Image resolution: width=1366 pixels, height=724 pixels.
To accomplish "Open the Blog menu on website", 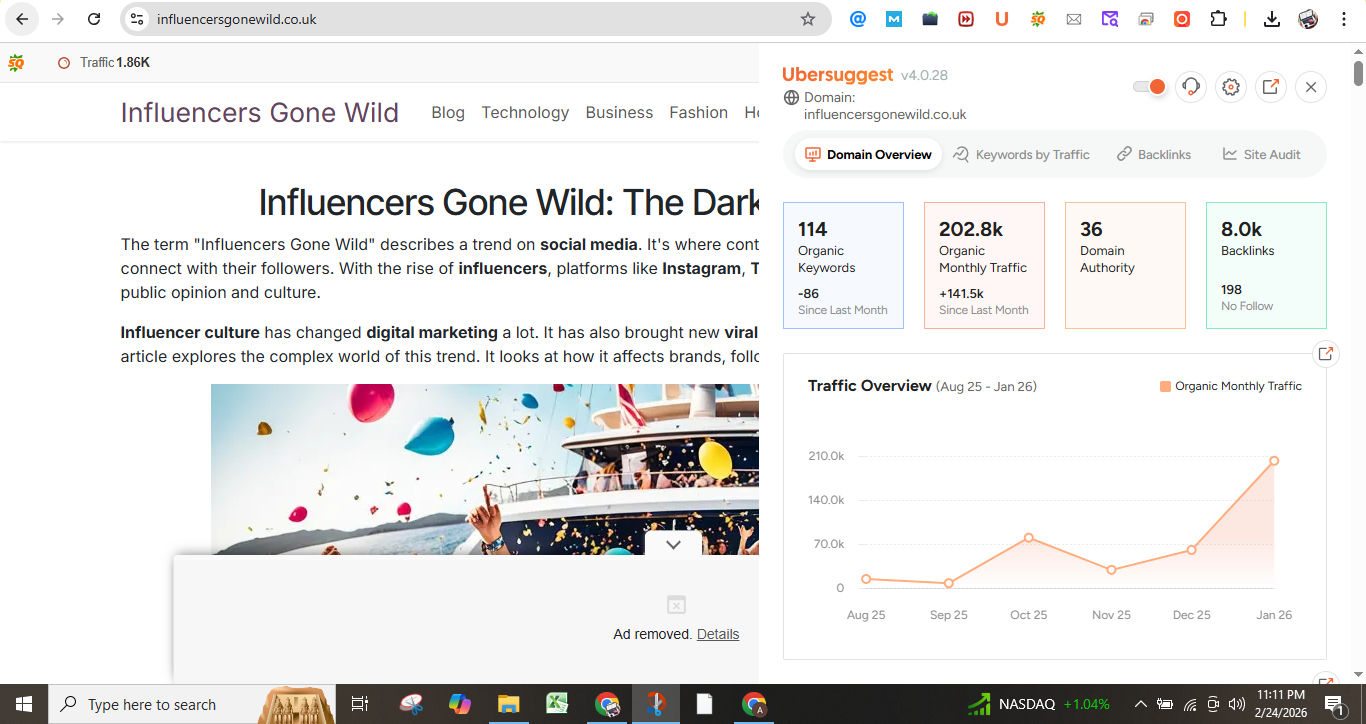I will (x=448, y=113).
